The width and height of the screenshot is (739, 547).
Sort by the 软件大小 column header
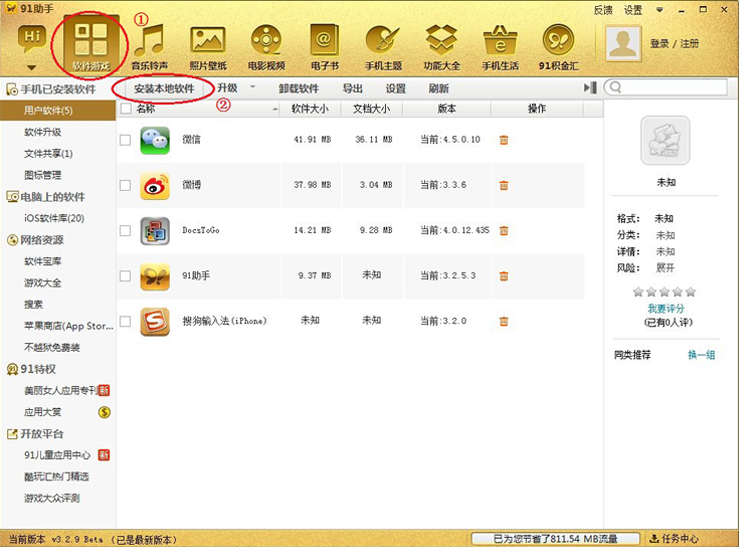click(x=310, y=109)
